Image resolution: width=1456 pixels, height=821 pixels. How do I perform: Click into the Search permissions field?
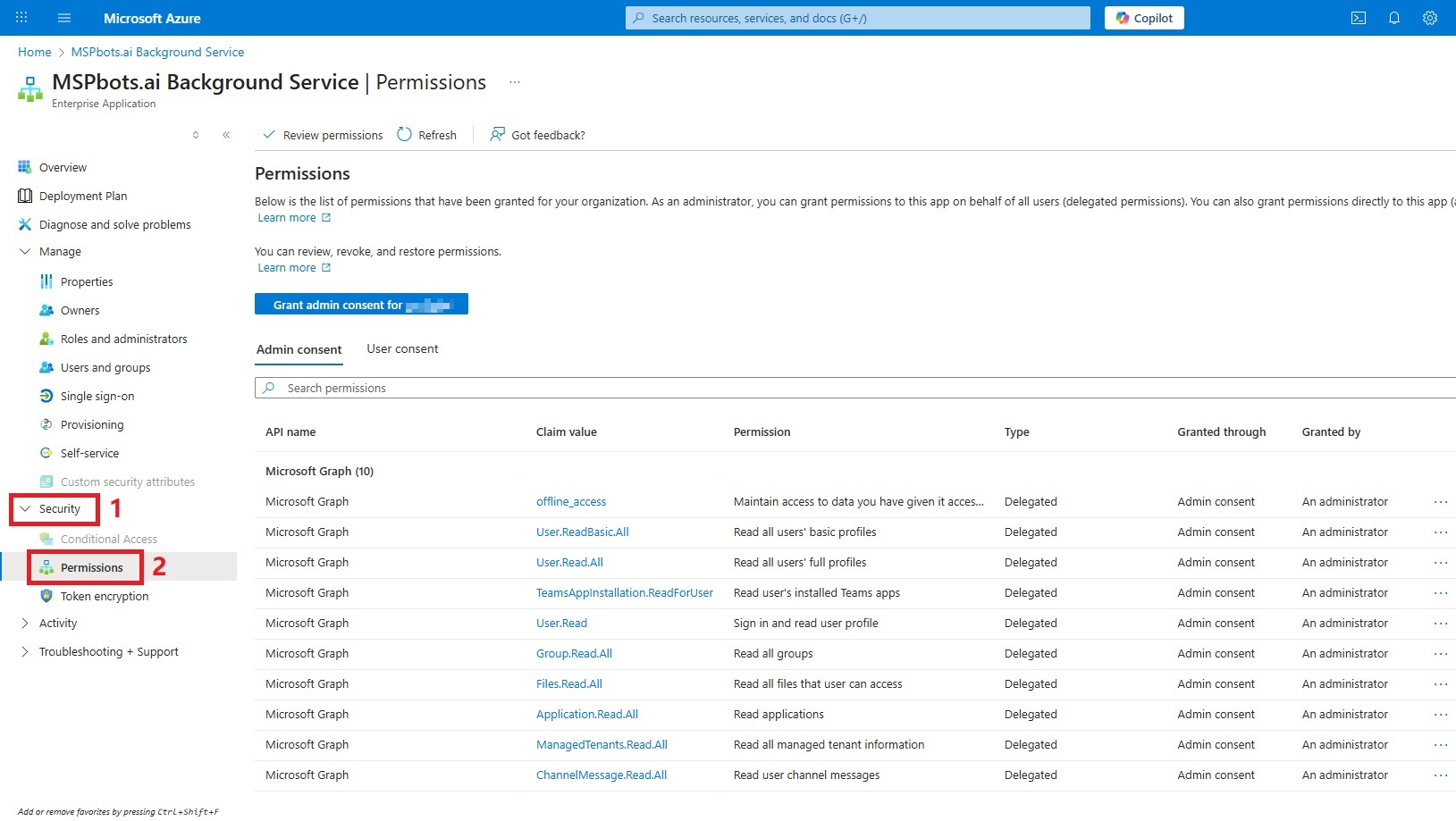coord(804,388)
